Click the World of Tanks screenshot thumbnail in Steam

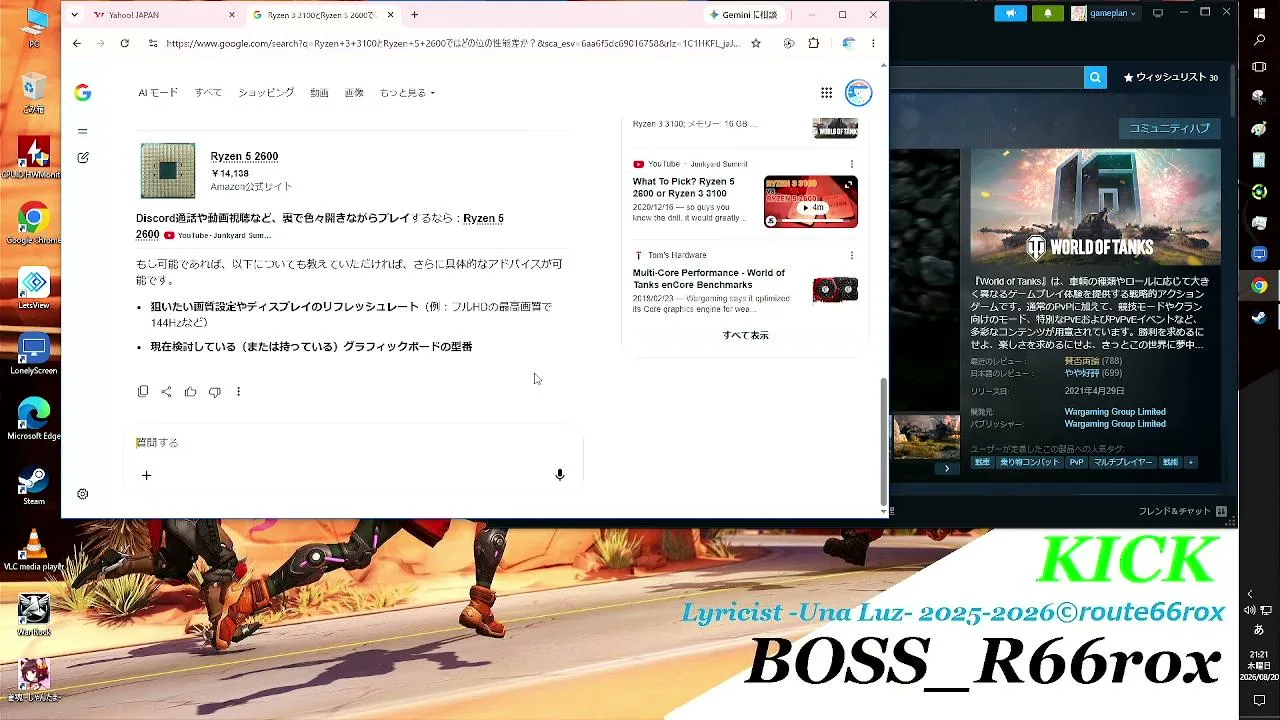pyautogui.click(x=926, y=437)
